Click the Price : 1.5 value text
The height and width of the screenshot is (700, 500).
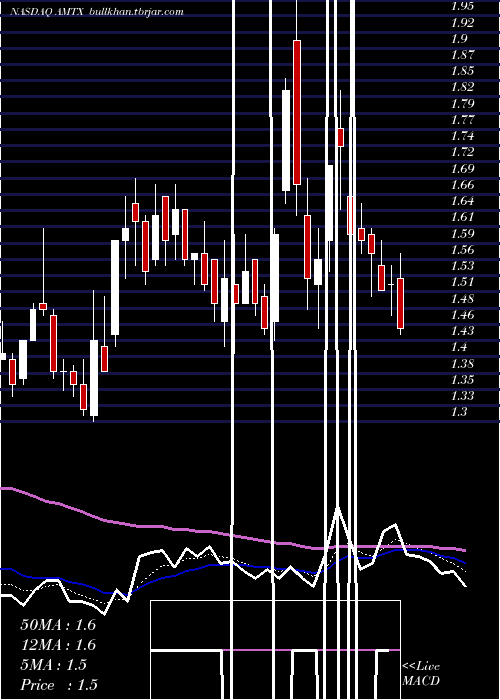tap(58, 685)
